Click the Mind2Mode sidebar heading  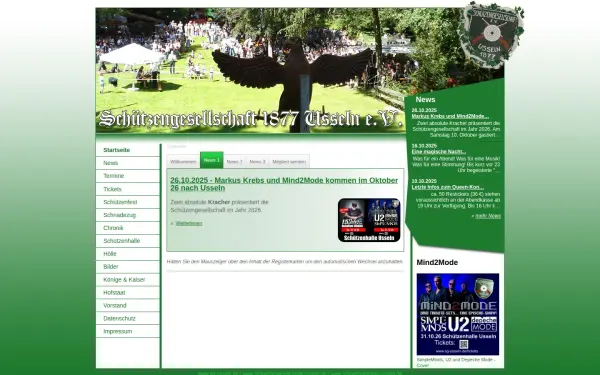pyautogui.click(x=437, y=262)
